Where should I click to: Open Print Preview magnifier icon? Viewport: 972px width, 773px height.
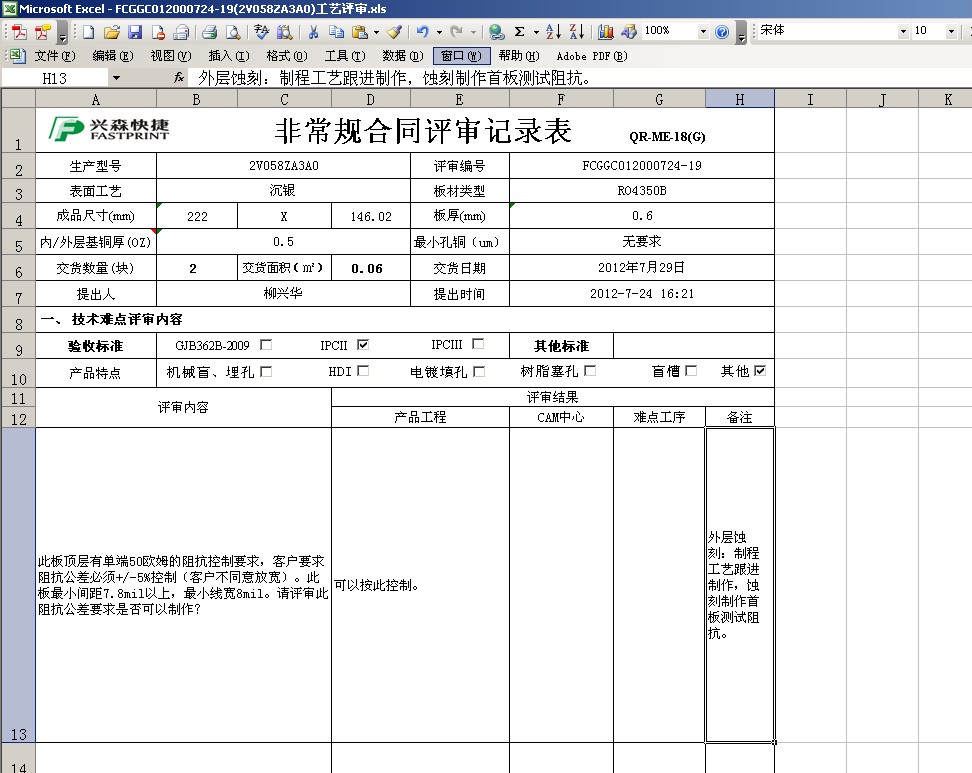[x=232, y=32]
